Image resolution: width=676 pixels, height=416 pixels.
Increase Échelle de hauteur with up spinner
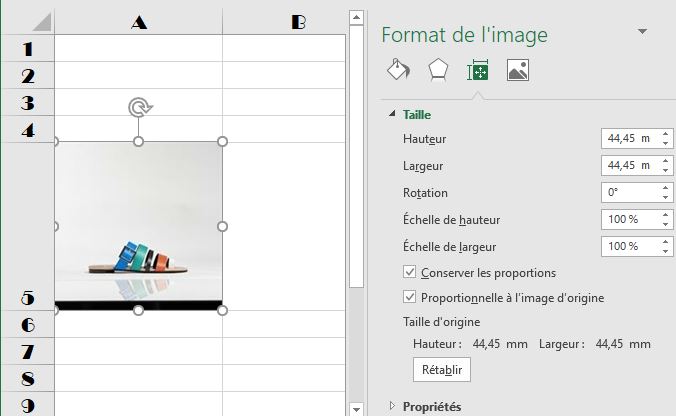666,215
